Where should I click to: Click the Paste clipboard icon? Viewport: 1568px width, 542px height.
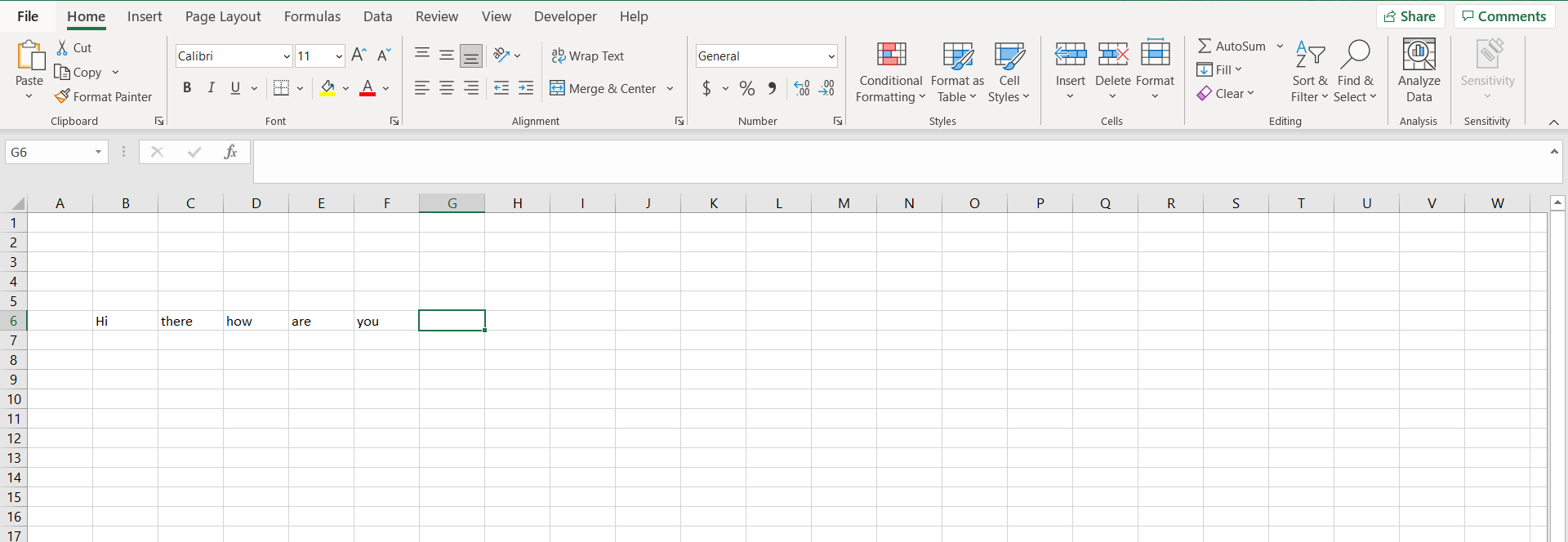point(30,56)
